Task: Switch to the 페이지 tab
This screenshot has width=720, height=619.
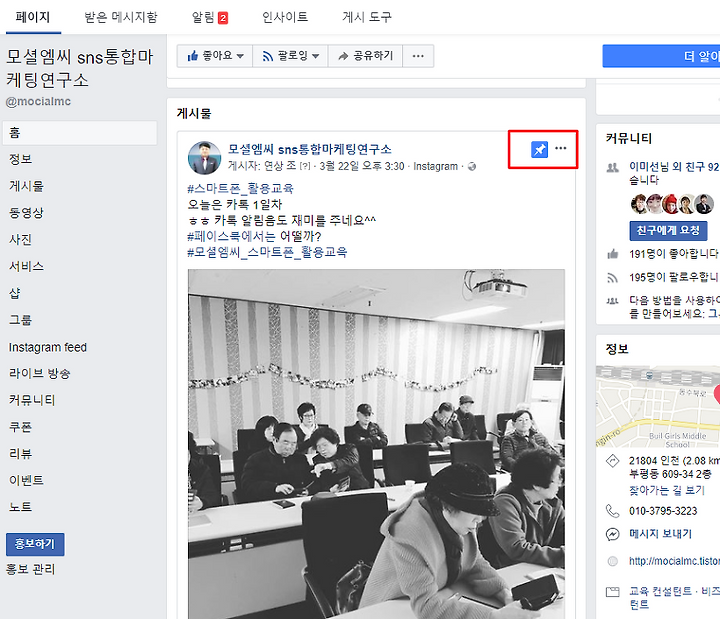Action: (33, 17)
